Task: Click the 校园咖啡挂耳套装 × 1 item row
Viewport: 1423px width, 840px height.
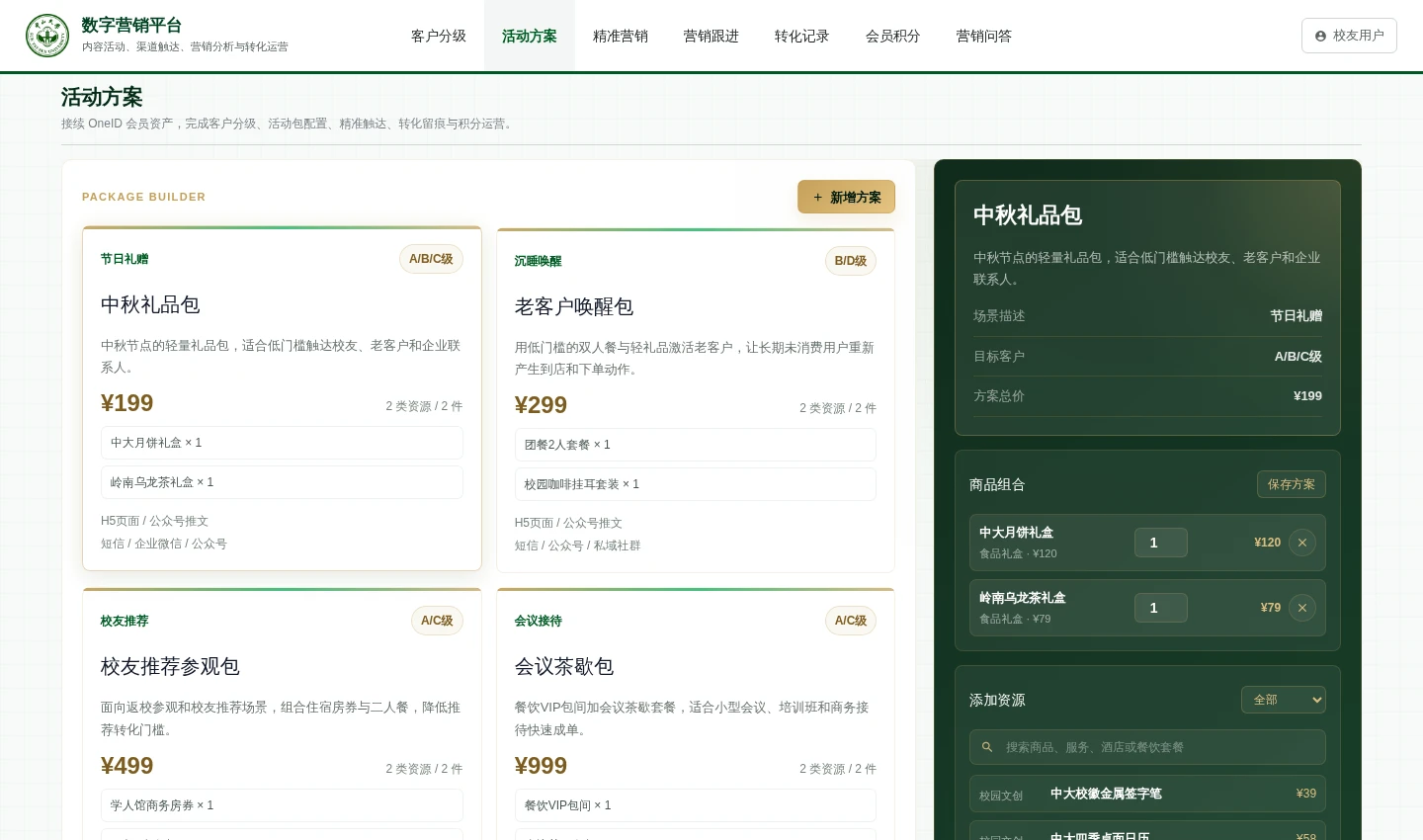Action: pos(696,484)
